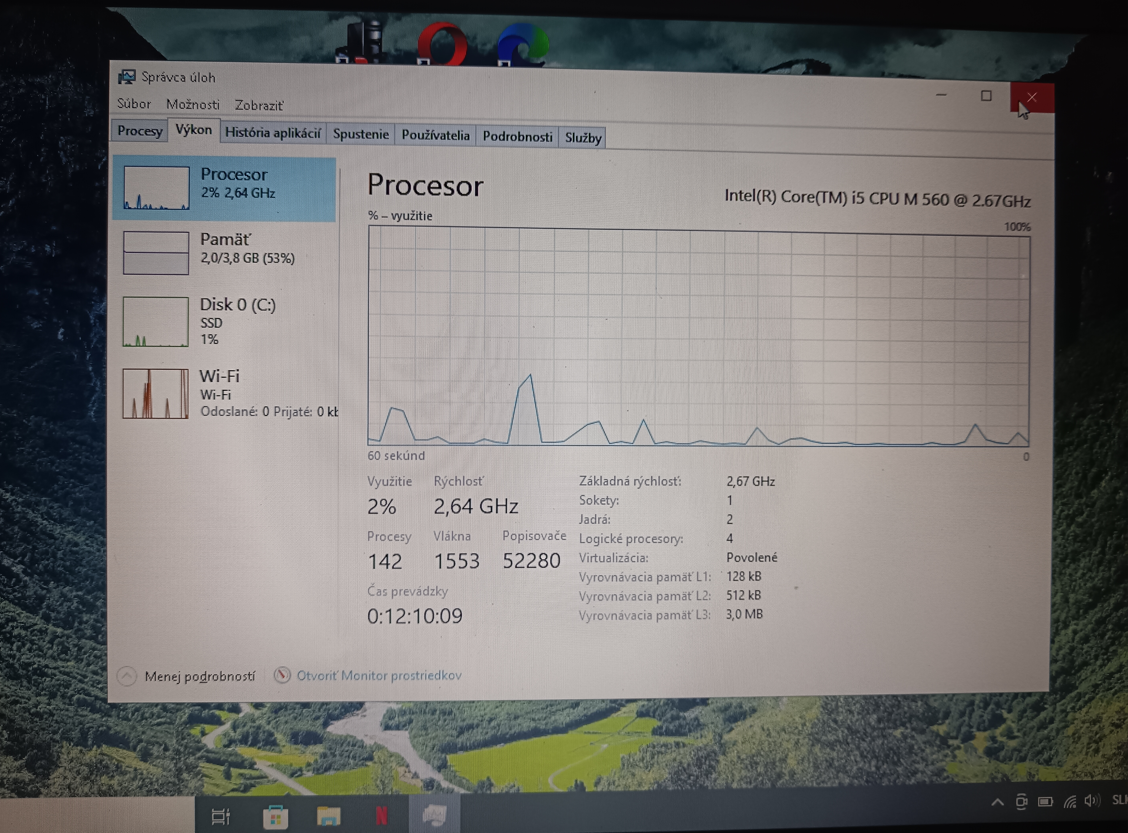Expand hidden icons with the tray chevron
Screen dimensions: 1128x833
(997, 800)
